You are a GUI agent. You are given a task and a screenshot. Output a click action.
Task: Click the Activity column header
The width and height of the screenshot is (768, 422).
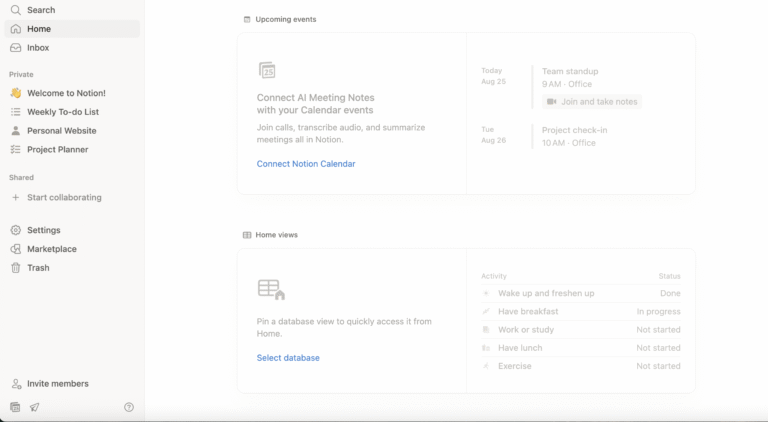[x=494, y=276]
